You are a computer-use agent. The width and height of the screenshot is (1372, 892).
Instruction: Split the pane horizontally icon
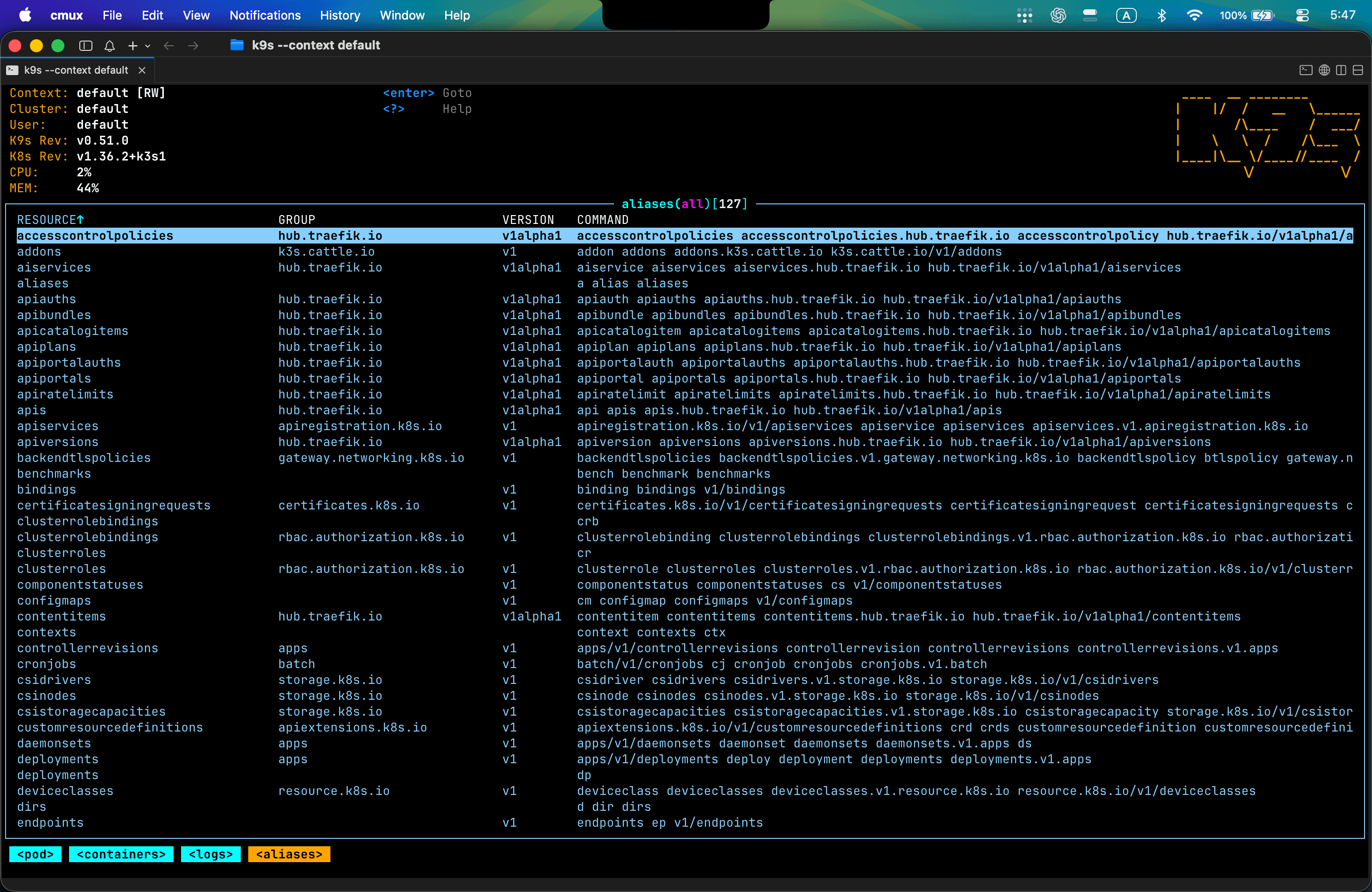(x=1358, y=70)
